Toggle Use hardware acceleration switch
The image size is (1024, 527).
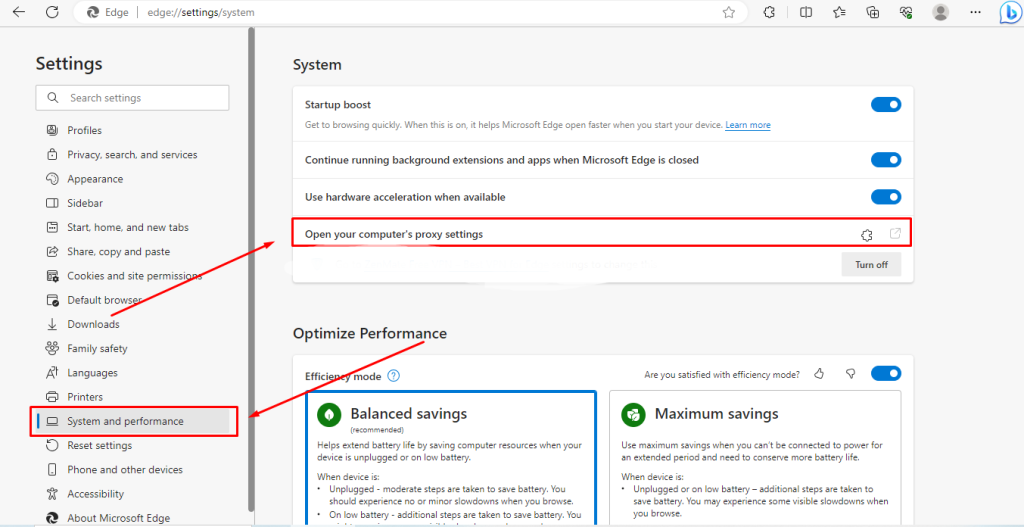point(886,197)
